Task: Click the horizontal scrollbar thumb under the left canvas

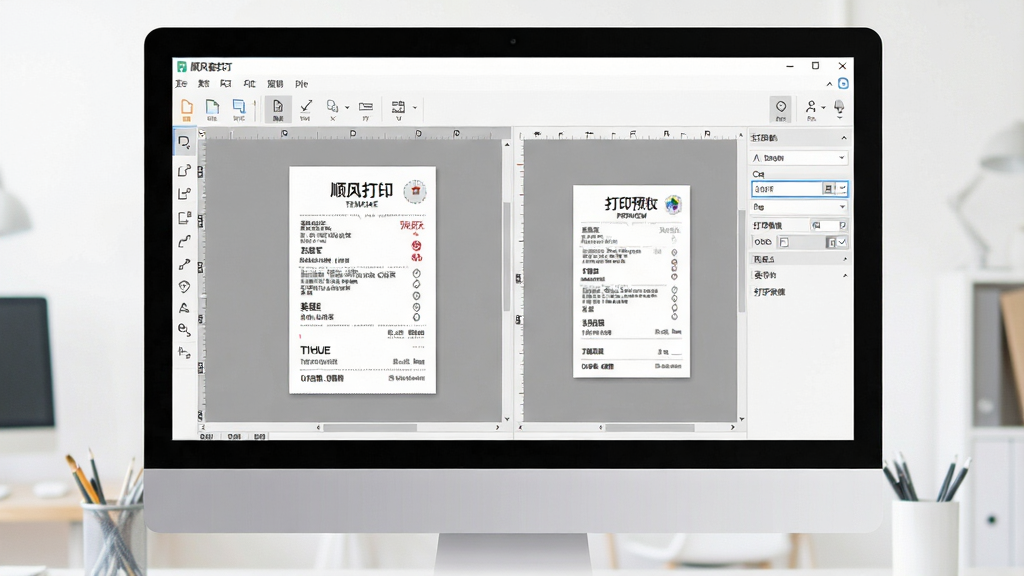Action: point(370,428)
